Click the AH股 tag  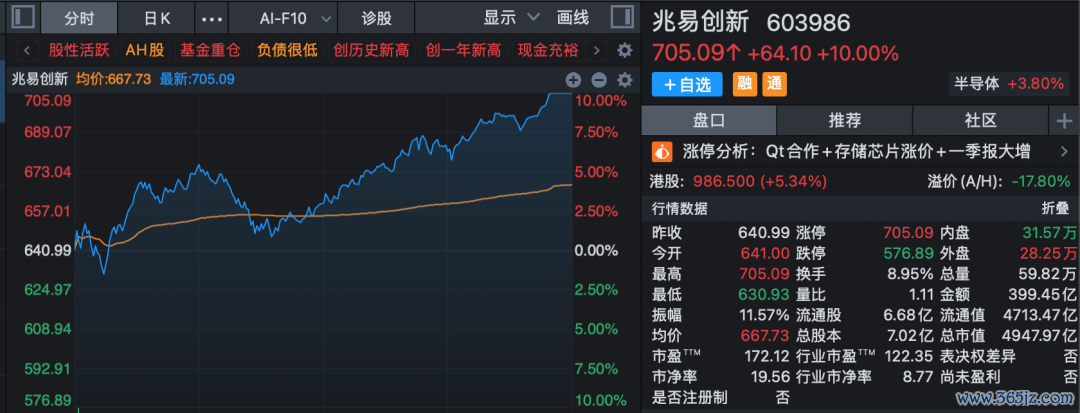145,50
